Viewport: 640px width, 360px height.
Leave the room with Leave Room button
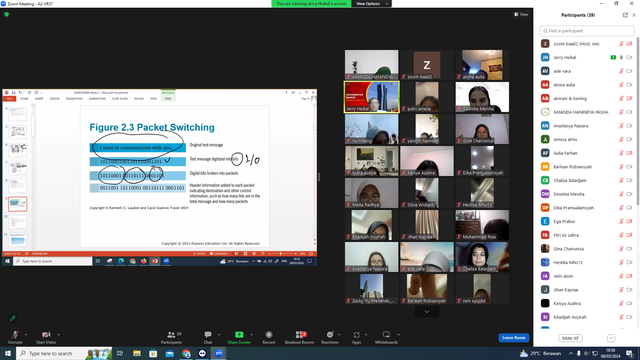513,338
